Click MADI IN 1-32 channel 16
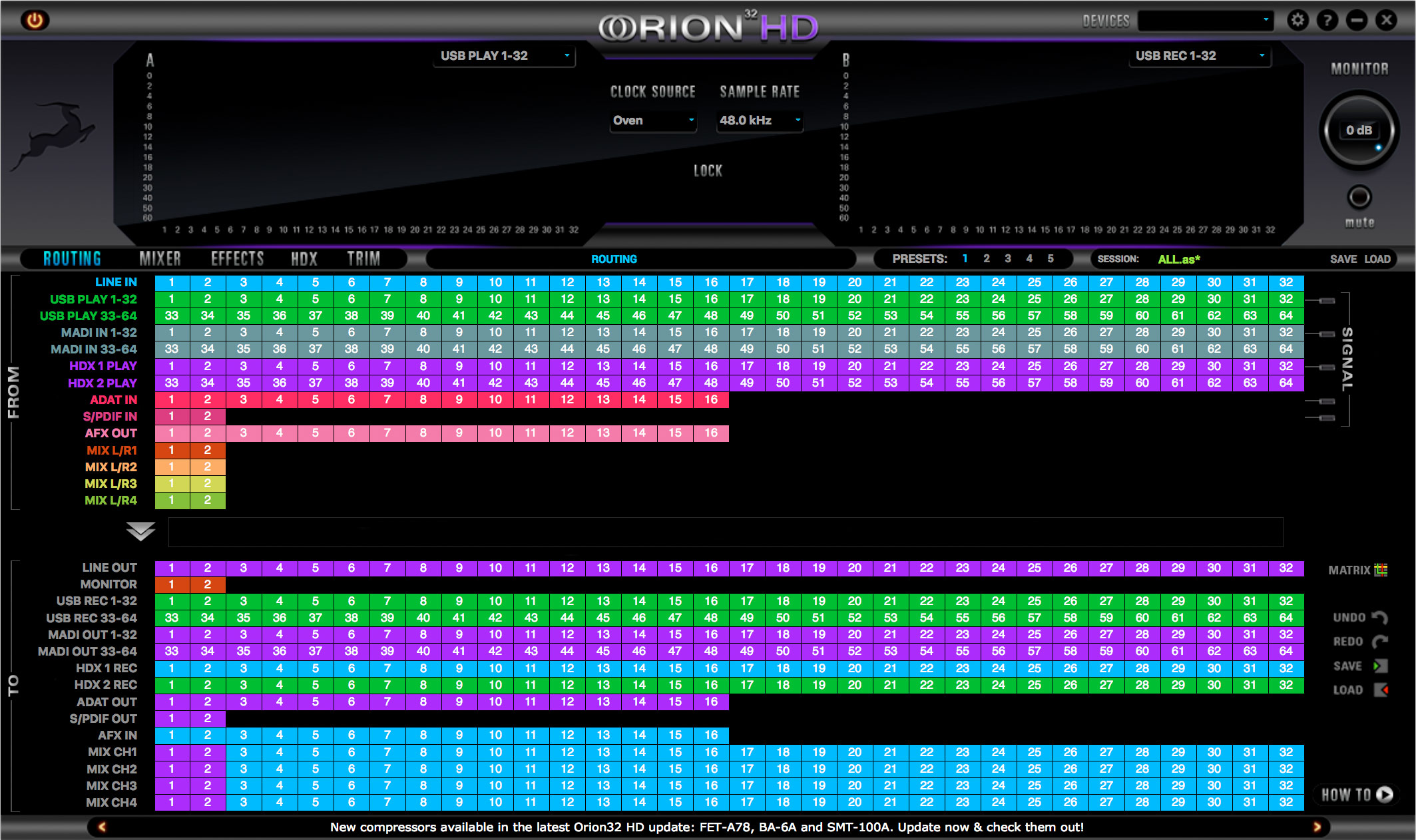Image resolution: width=1416 pixels, height=840 pixels. pyautogui.click(x=711, y=332)
